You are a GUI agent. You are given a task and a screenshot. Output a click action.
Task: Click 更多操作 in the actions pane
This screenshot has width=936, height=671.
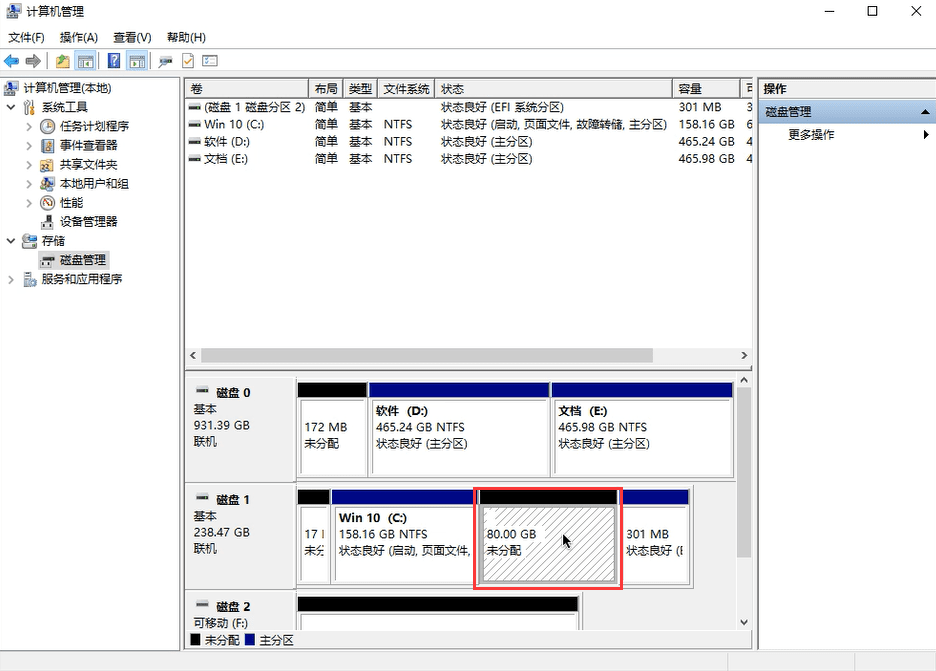click(x=811, y=135)
